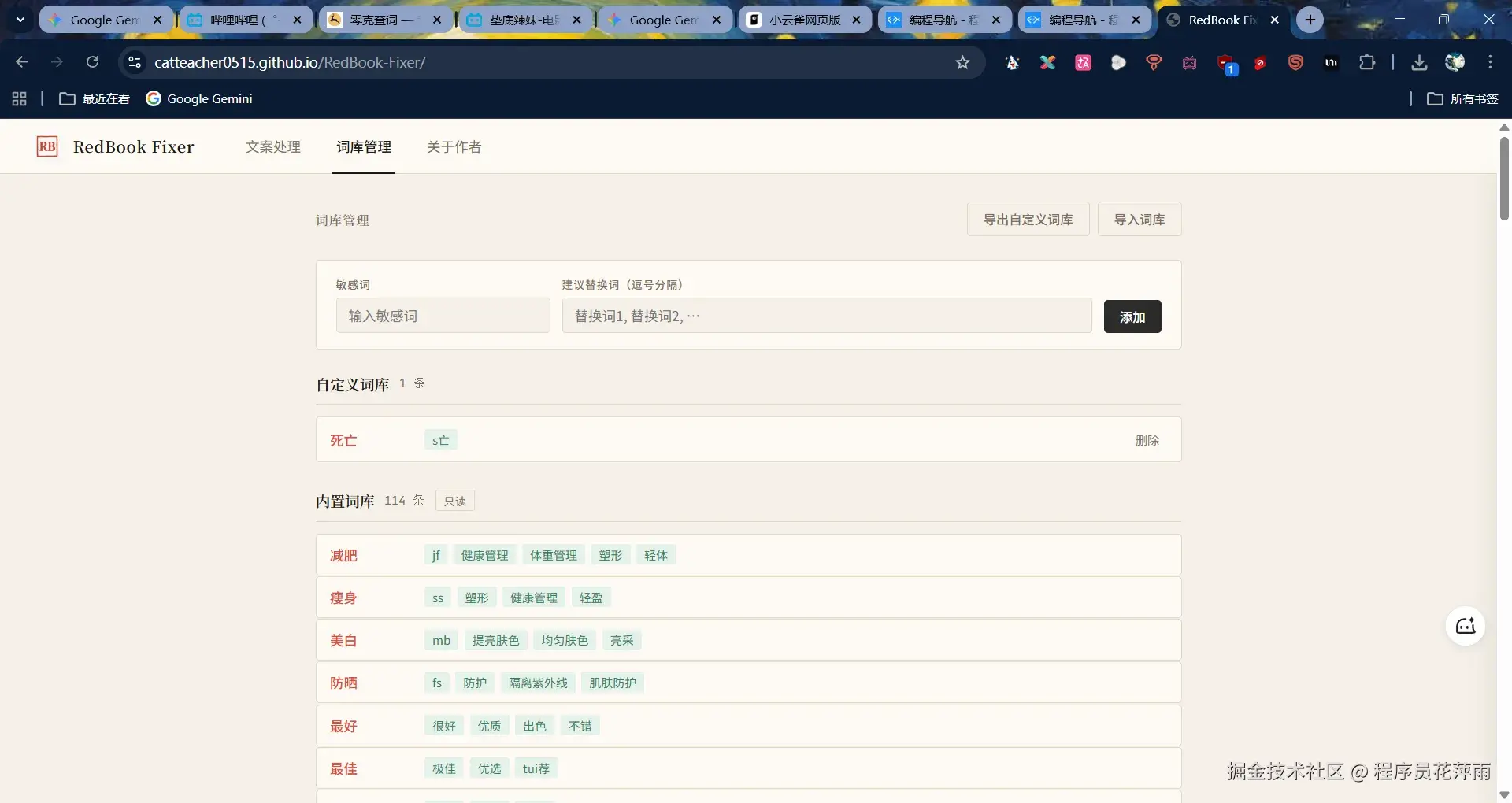Open the black square 'un' extension
1512x803 pixels.
[1331, 63]
